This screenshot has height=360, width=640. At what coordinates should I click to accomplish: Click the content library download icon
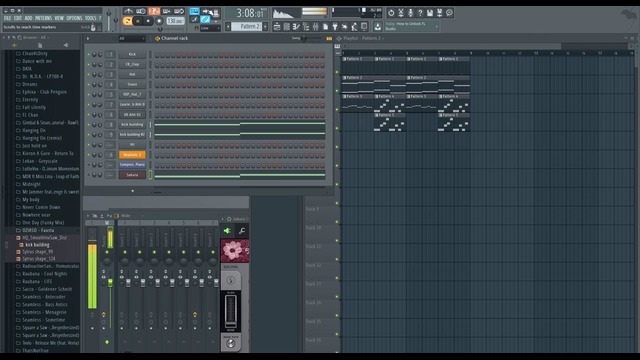[378, 27]
